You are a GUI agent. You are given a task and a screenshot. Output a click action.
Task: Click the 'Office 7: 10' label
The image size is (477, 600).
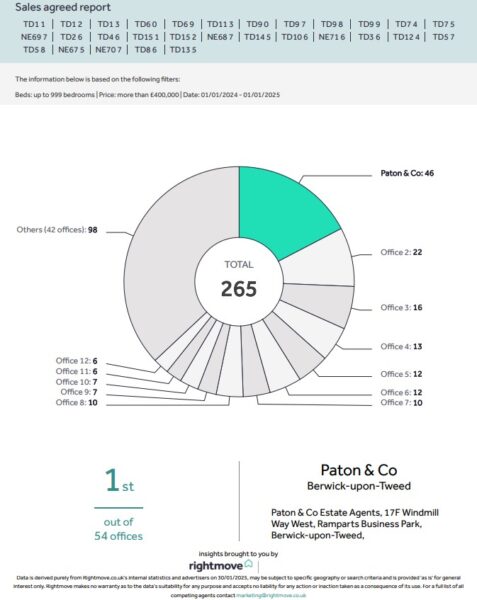[x=401, y=403]
